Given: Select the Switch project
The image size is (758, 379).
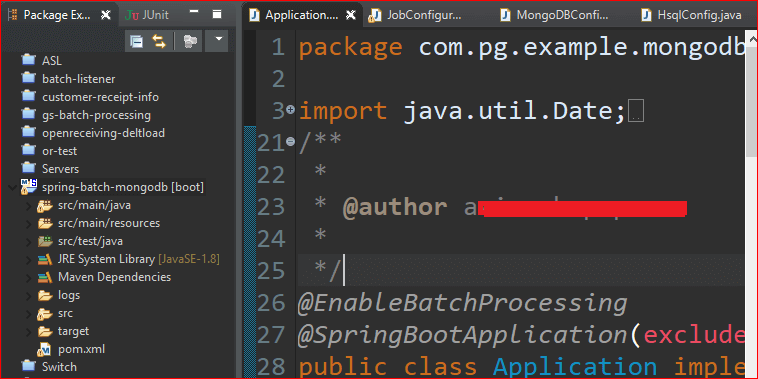Looking at the screenshot, I should [59, 367].
